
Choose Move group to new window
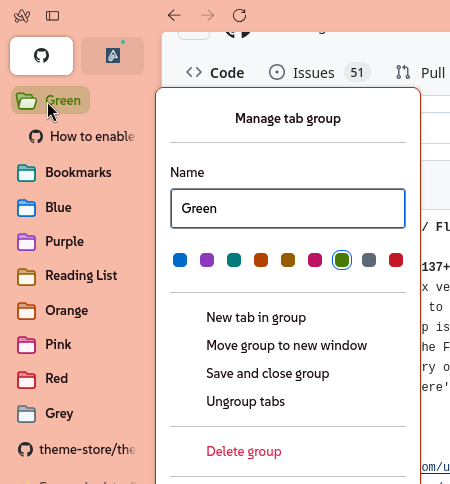click(287, 345)
